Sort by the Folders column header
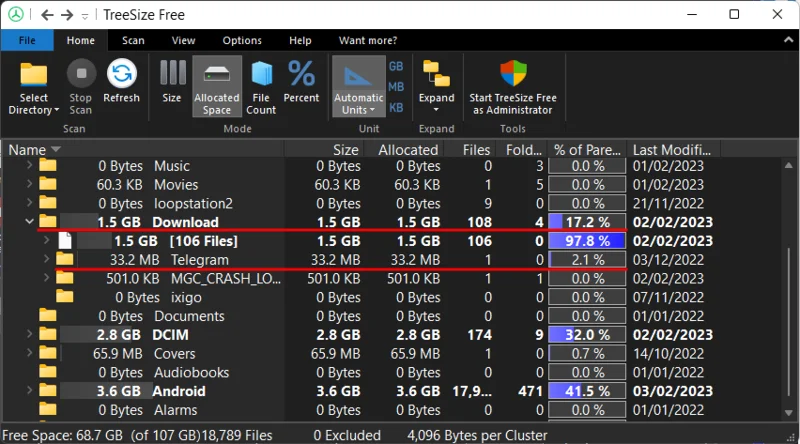 (x=521, y=150)
